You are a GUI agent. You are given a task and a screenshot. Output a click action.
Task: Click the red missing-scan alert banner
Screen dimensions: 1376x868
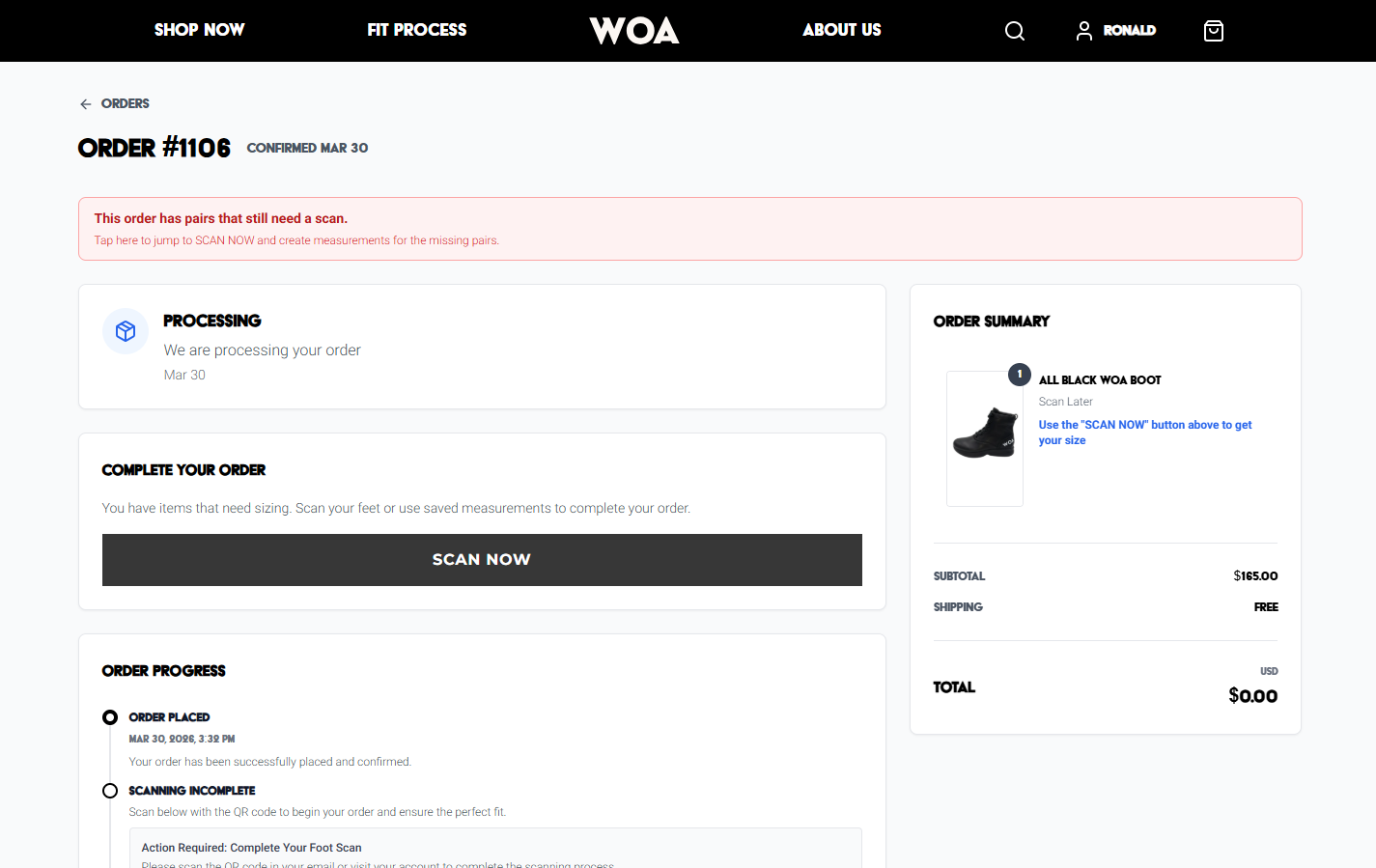pyautogui.click(x=689, y=229)
